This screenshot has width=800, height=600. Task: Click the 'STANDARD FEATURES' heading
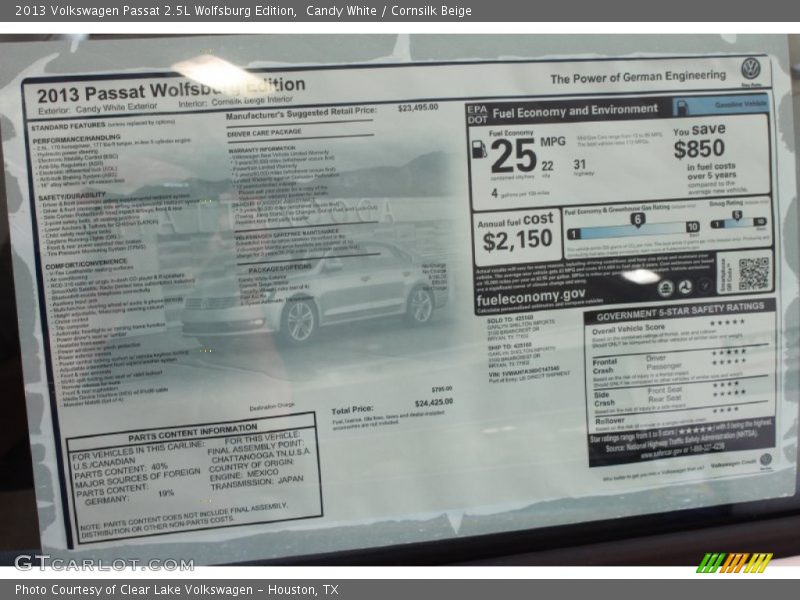click(x=68, y=126)
